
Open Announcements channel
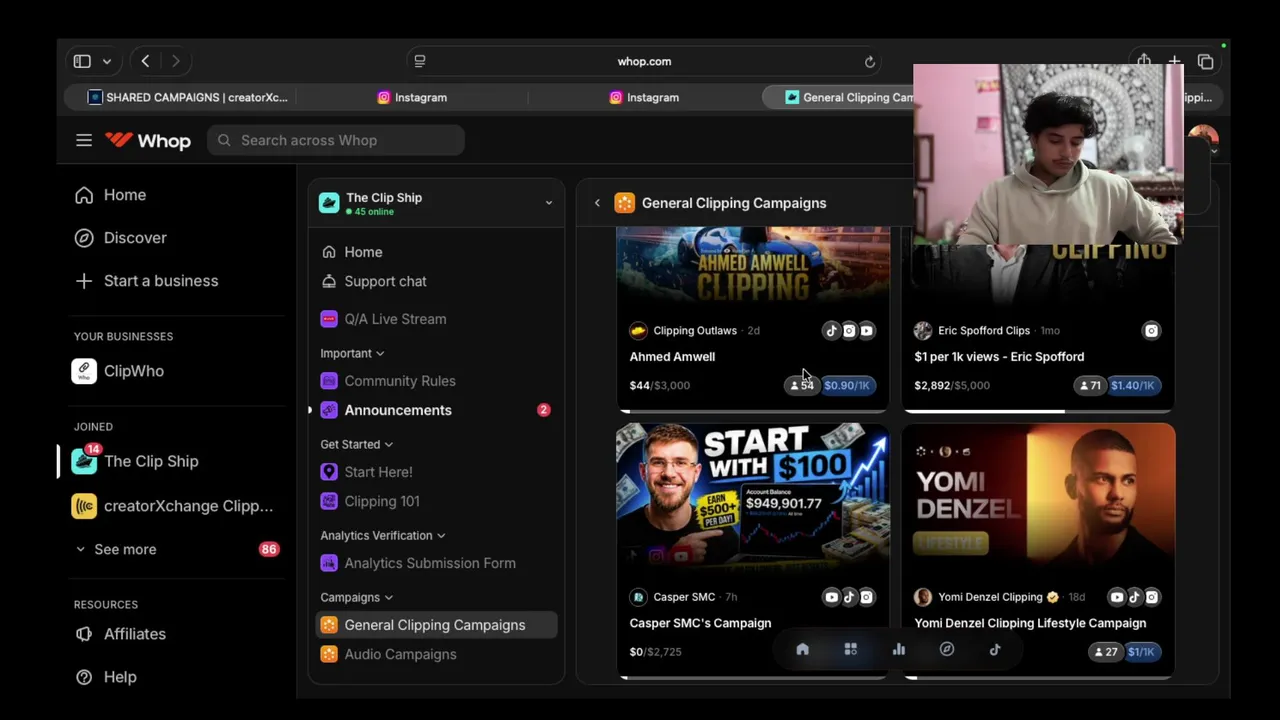tap(435, 410)
